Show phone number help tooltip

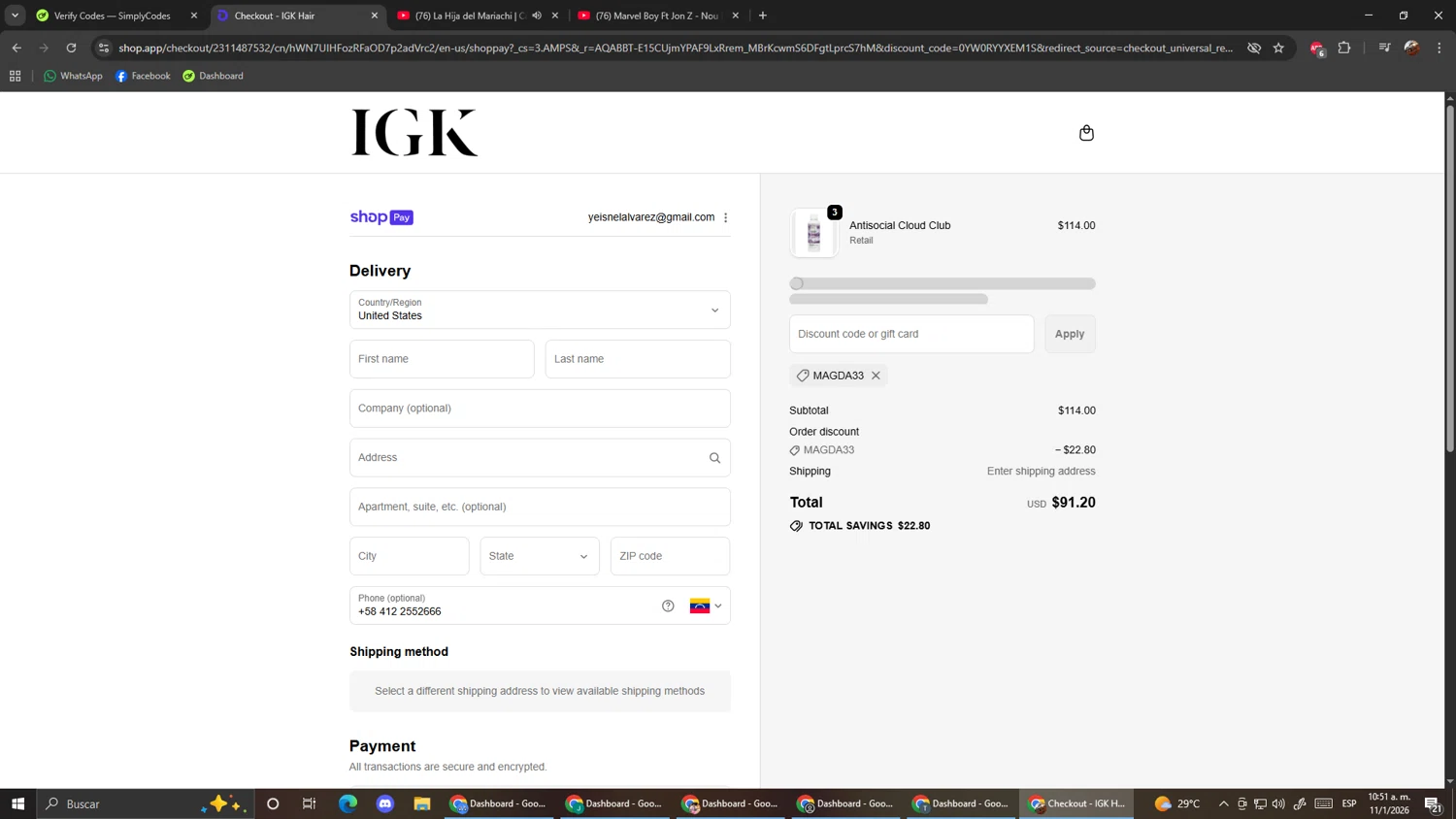click(668, 606)
